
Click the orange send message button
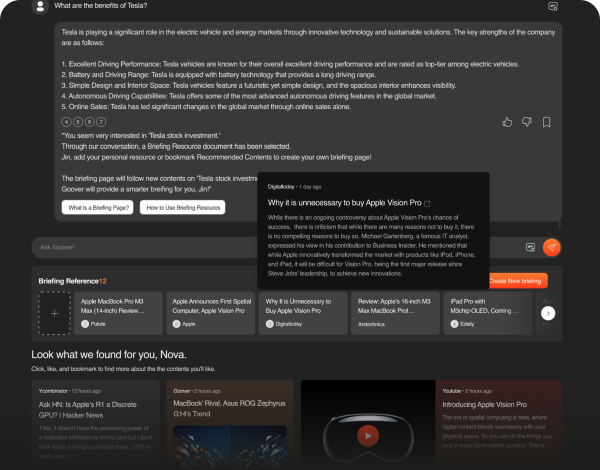point(551,247)
